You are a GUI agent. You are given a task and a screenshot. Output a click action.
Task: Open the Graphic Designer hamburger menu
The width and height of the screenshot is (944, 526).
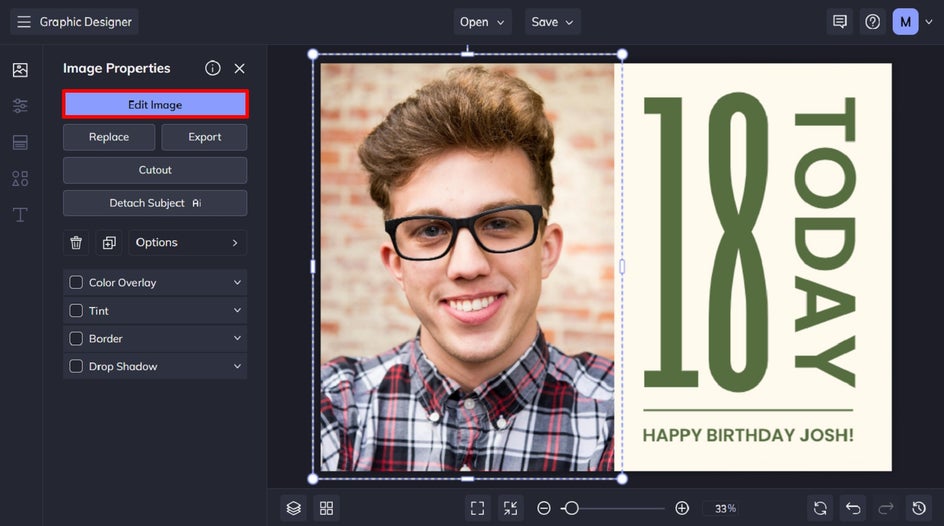coord(24,22)
